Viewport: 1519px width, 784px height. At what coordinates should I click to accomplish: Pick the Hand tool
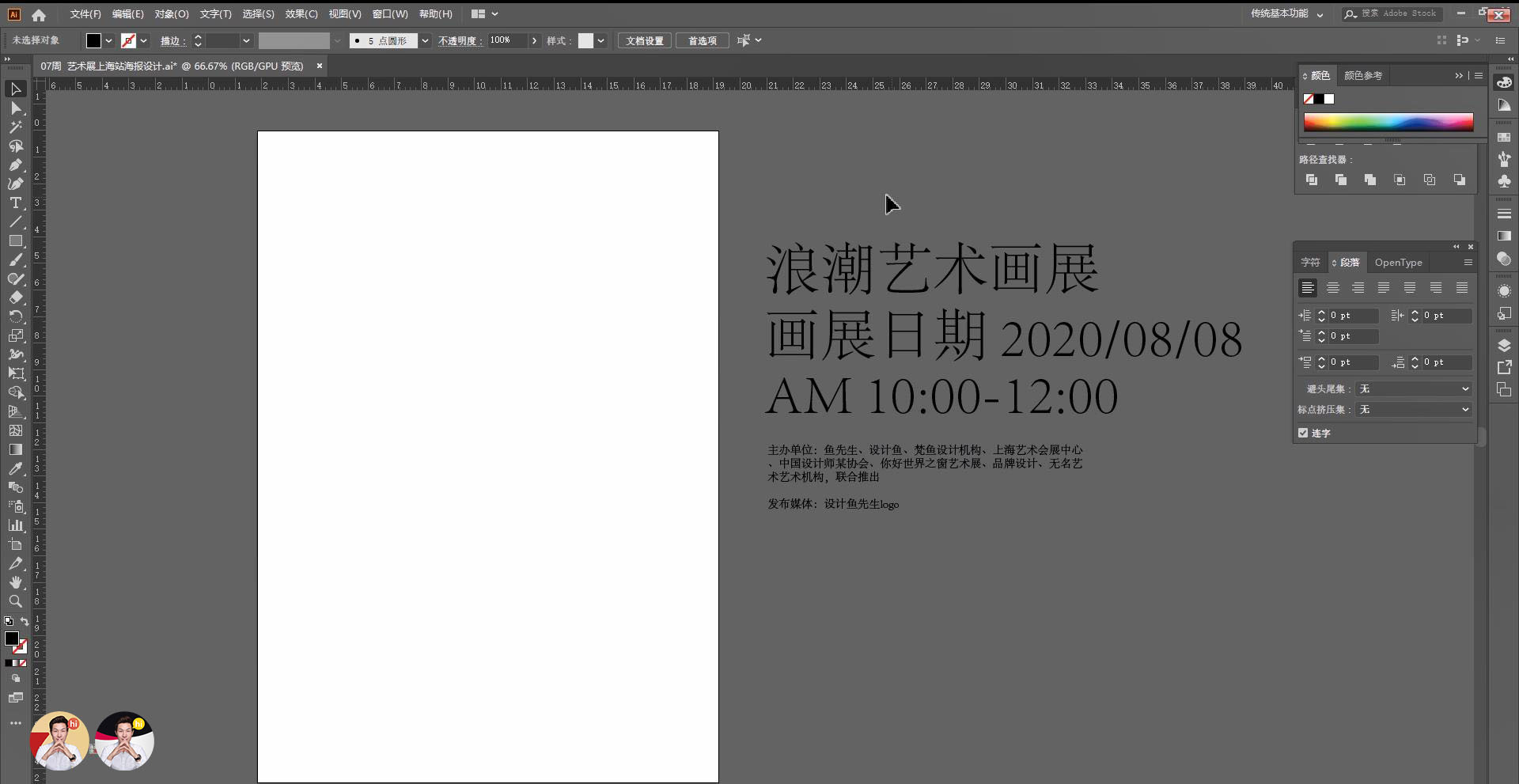pos(16,582)
